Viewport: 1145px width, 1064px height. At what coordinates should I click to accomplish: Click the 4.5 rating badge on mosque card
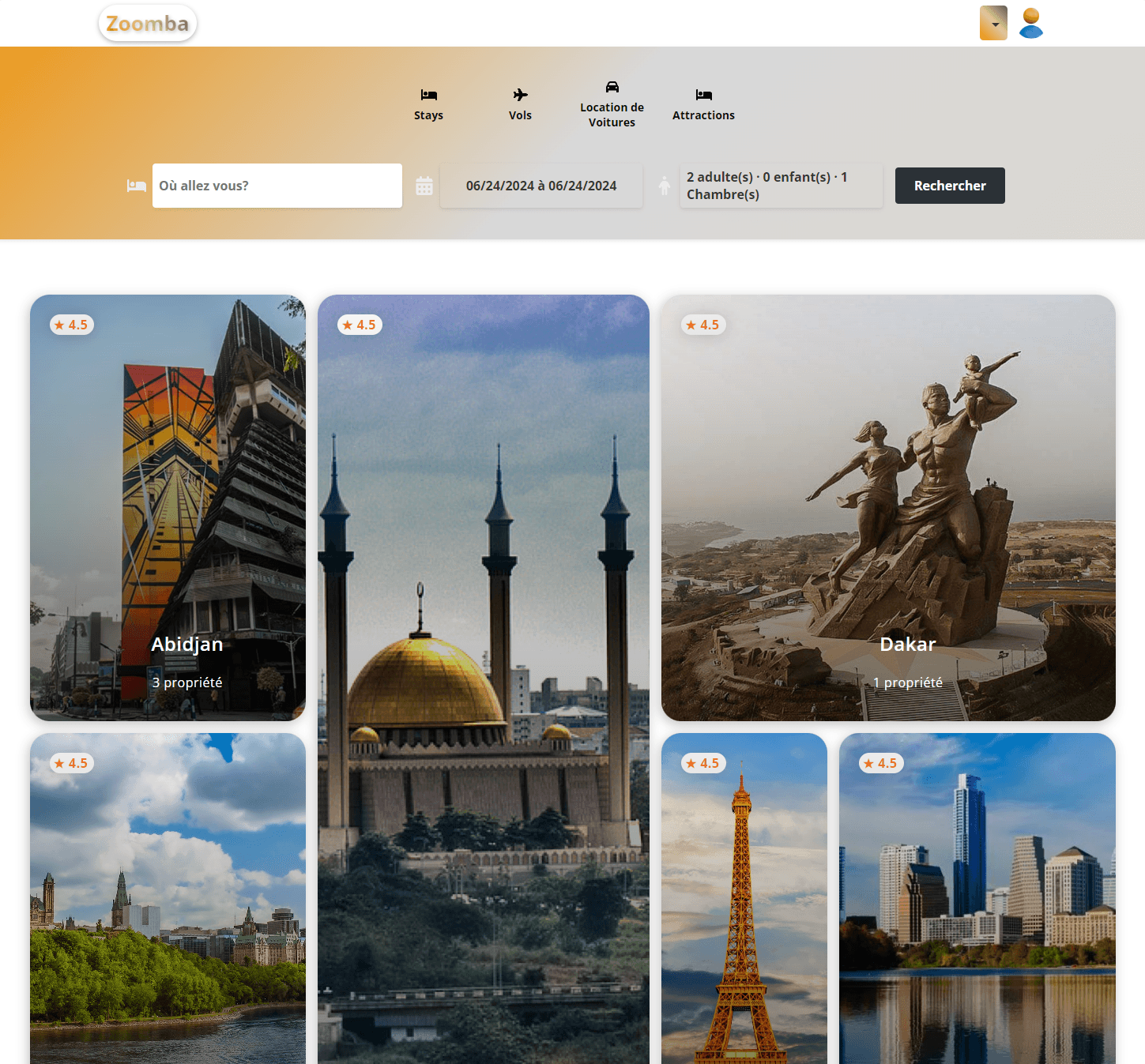[x=360, y=325]
